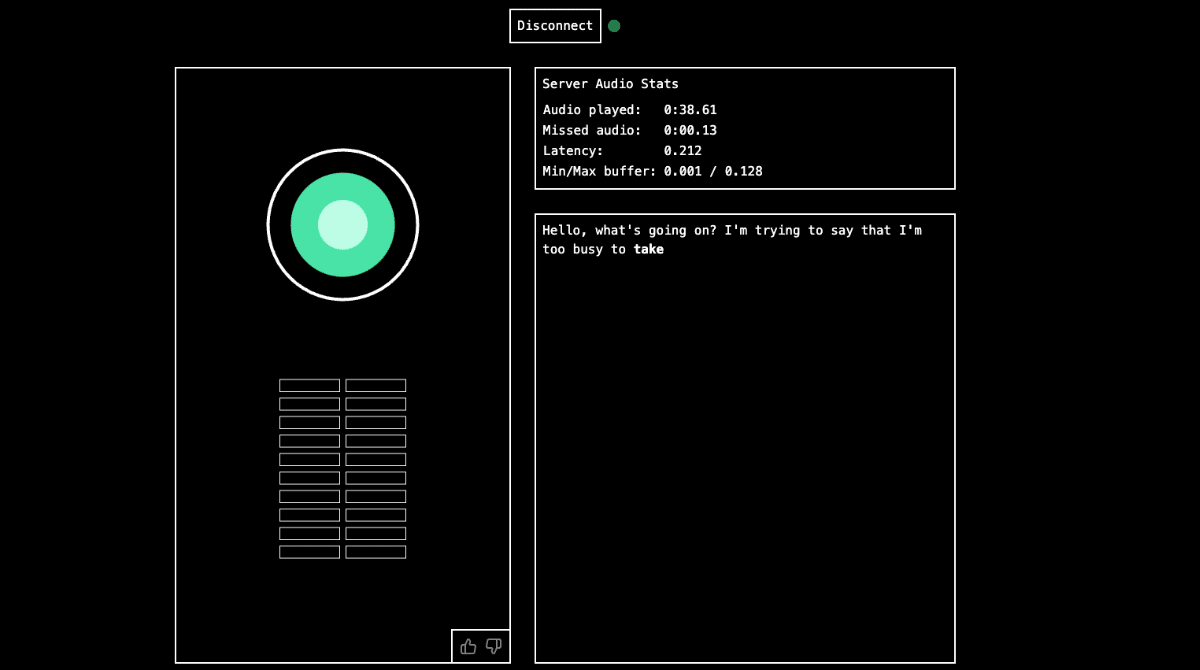Click the Missed audio value 0:00.13
Image resolution: width=1200 pixels, height=670 pixels.
690,130
